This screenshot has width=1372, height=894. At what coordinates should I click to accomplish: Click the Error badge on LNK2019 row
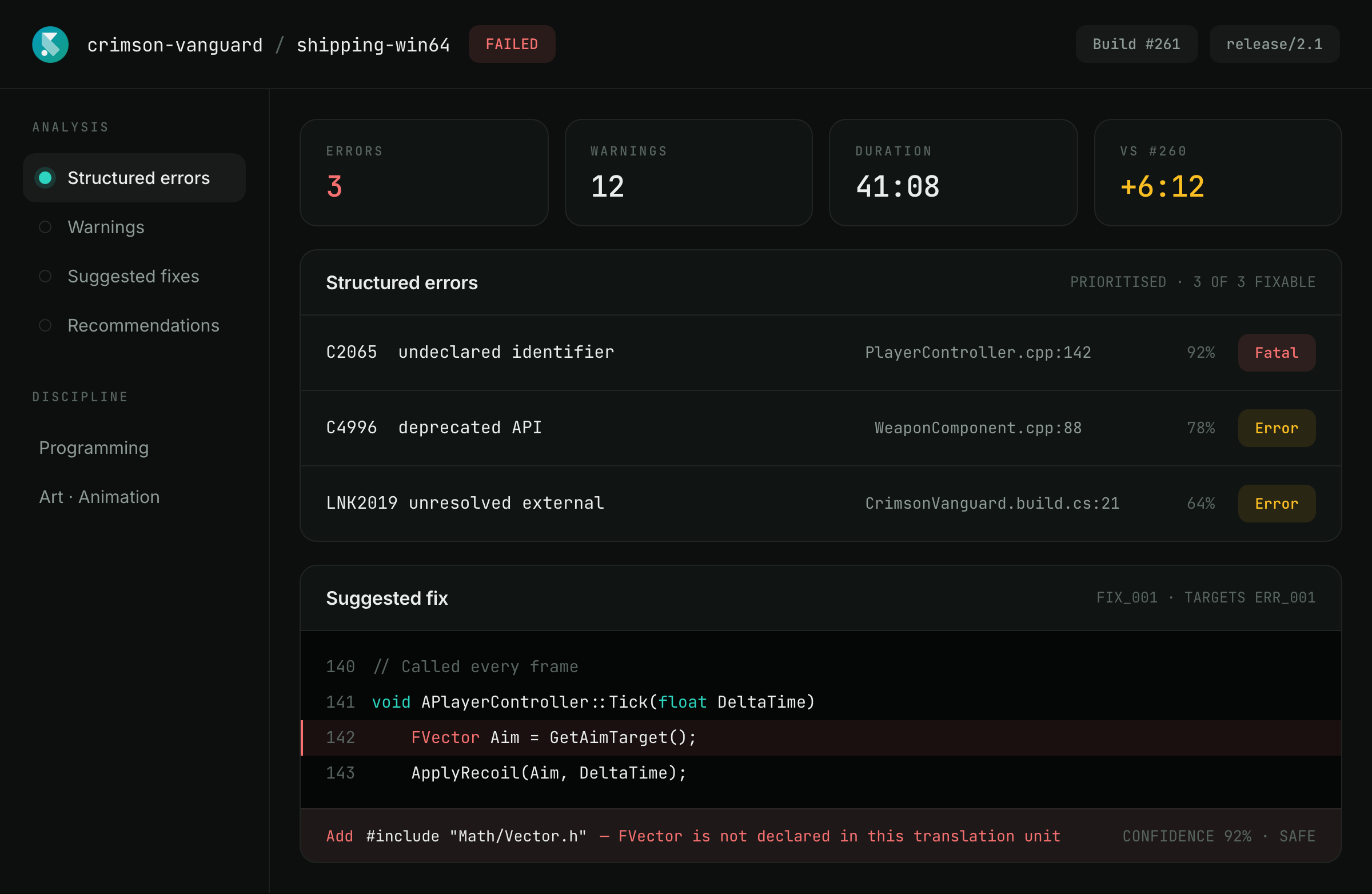[1277, 504]
